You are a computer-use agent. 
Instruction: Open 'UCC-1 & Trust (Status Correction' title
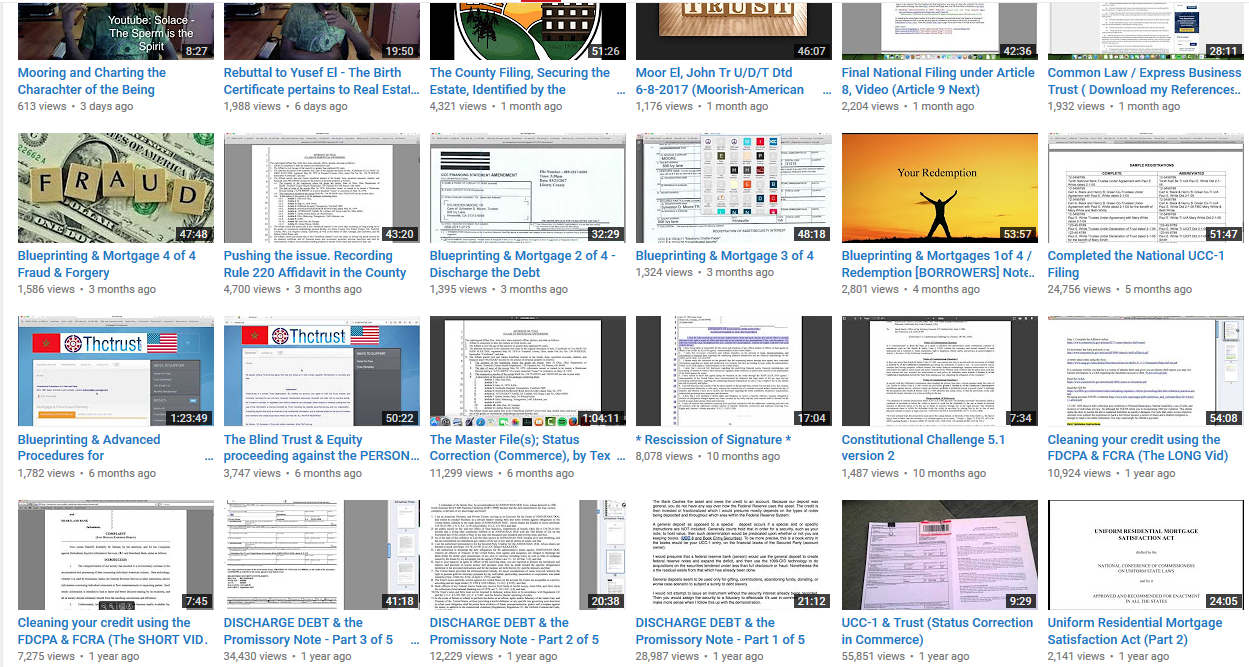[x=938, y=630]
